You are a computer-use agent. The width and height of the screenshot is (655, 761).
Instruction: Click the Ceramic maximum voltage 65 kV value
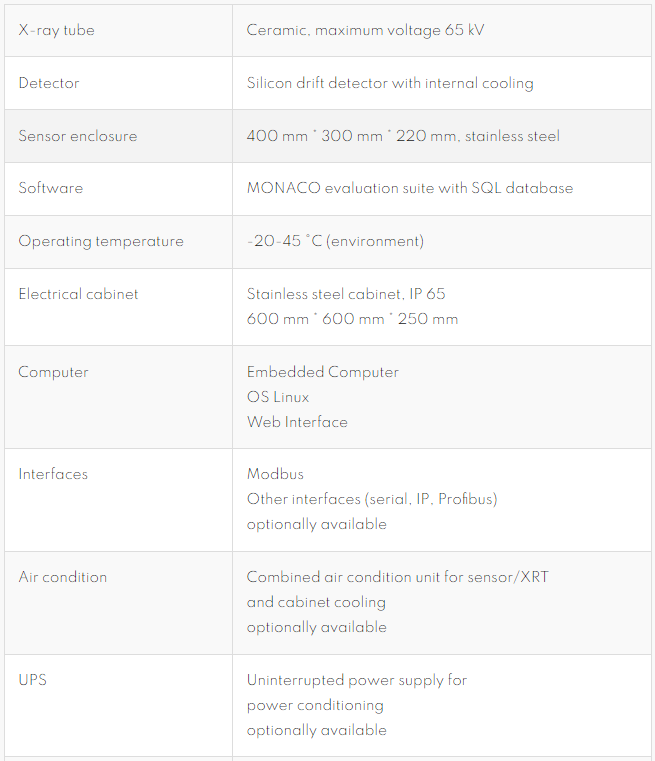point(365,30)
